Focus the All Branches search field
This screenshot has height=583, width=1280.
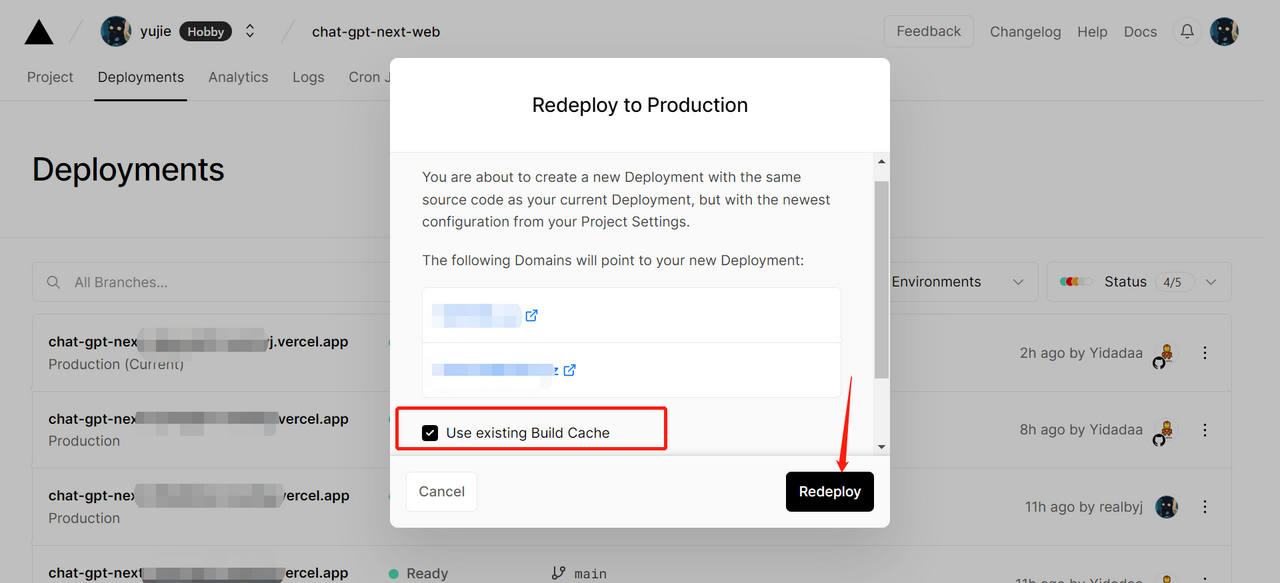(200, 283)
